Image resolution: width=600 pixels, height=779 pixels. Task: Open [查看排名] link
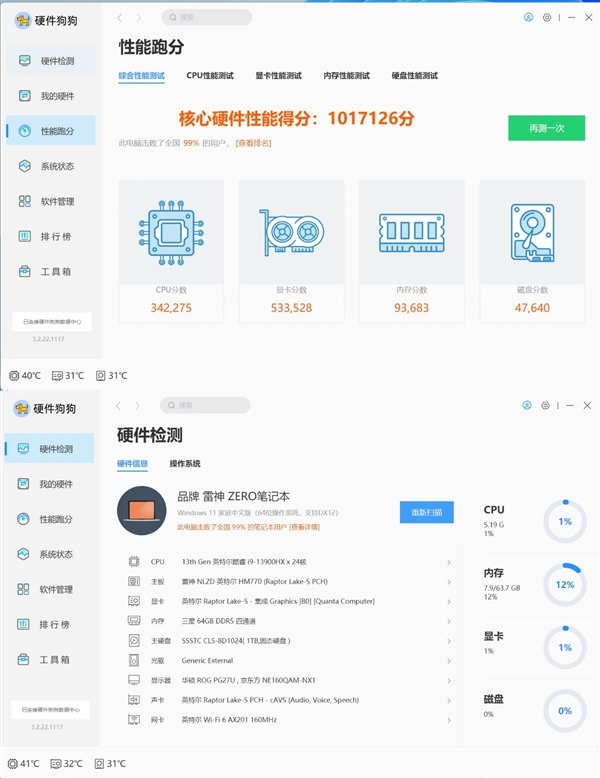tap(253, 143)
